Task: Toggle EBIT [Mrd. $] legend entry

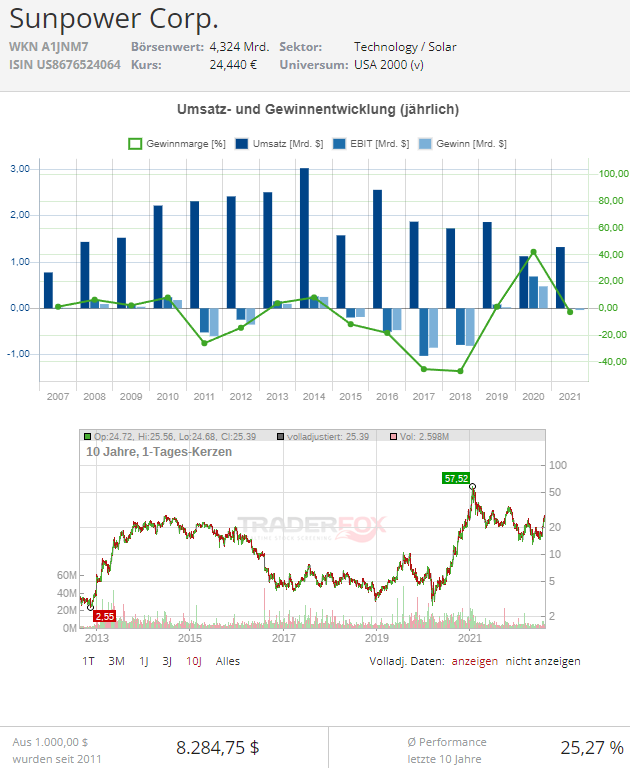Action: (x=371, y=144)
